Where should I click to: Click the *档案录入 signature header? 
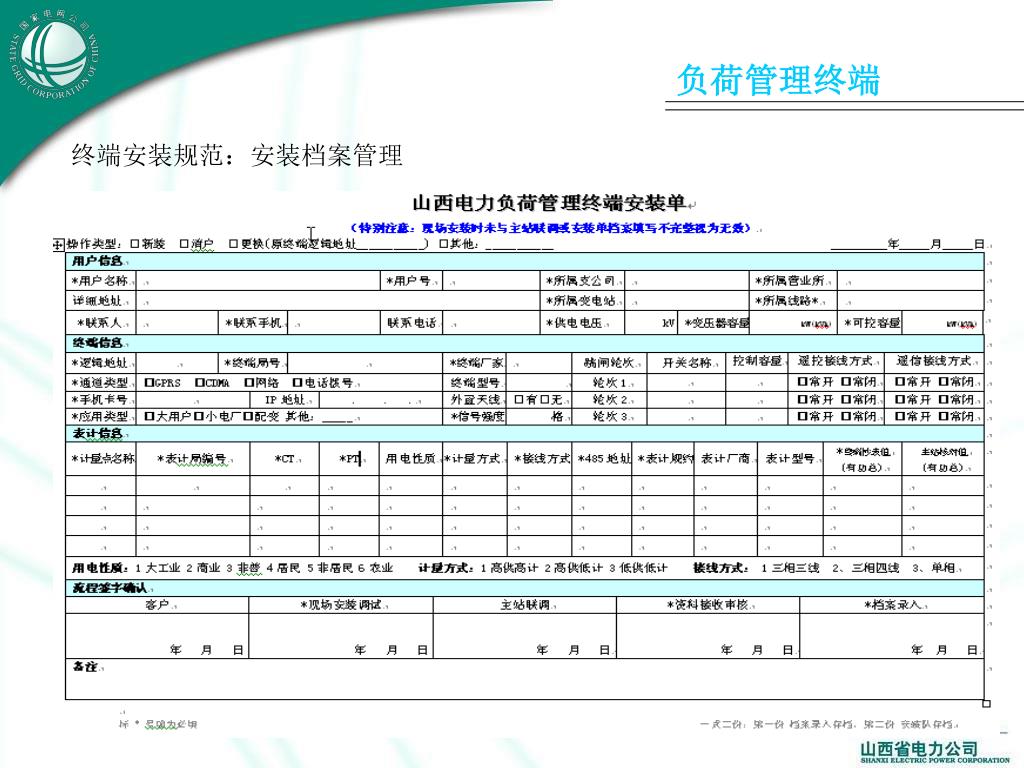891,605
